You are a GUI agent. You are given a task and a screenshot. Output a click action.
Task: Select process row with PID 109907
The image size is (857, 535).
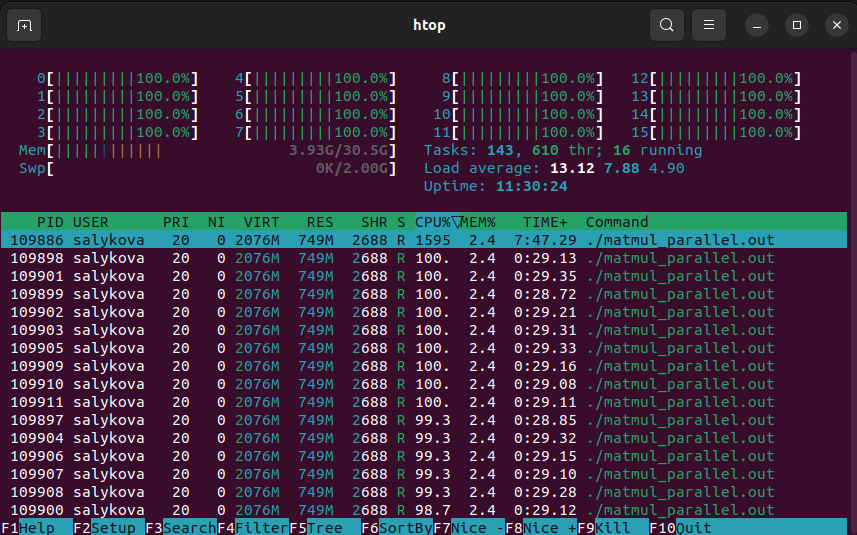[424, 474]
